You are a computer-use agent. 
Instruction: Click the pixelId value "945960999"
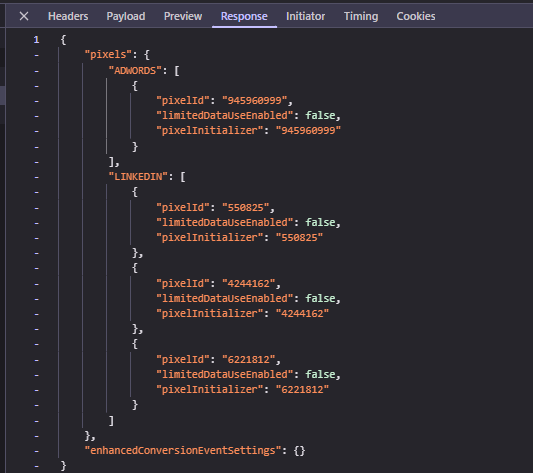point(255,101)
